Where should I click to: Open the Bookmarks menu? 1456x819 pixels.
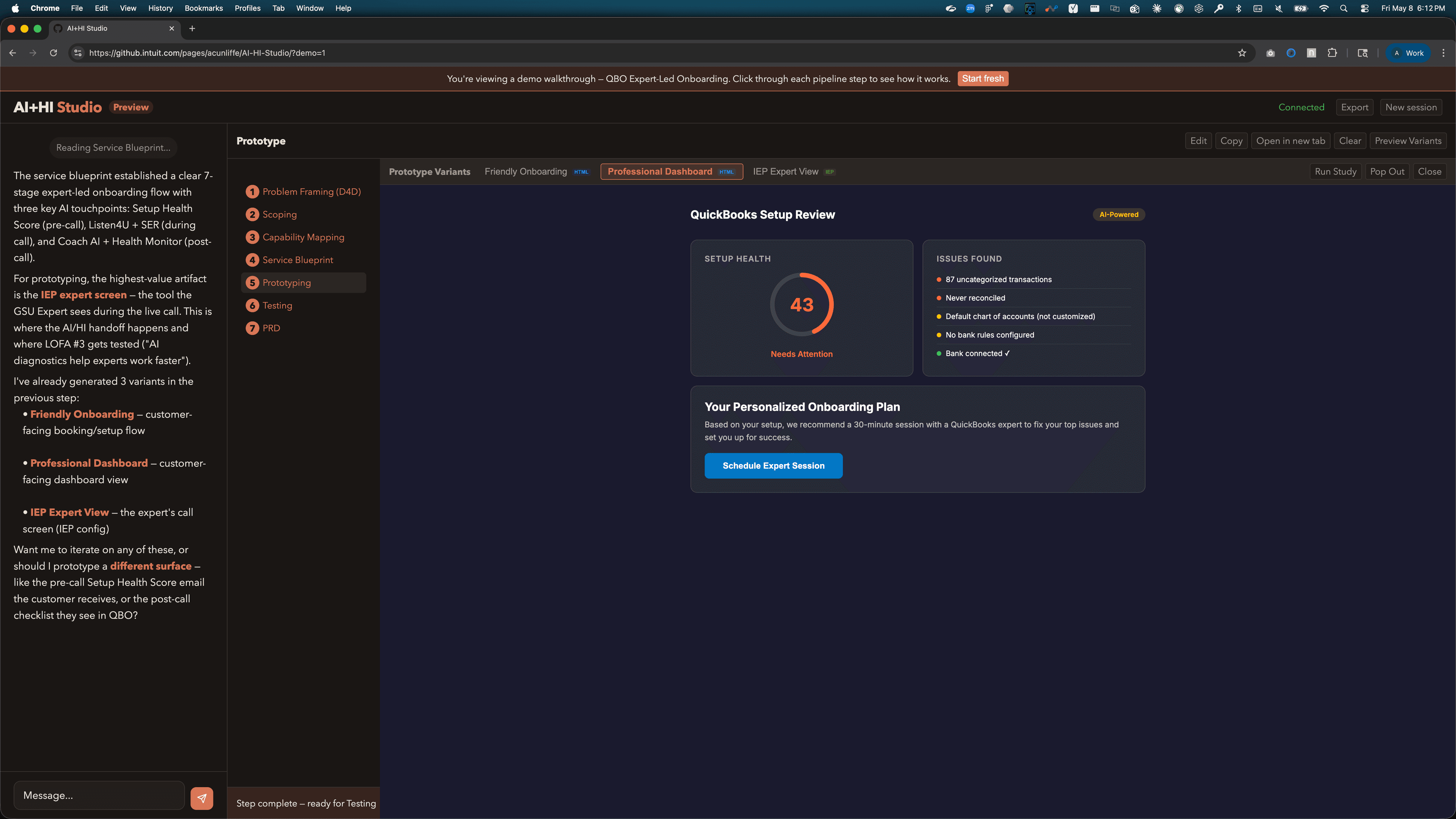[204, 8]
